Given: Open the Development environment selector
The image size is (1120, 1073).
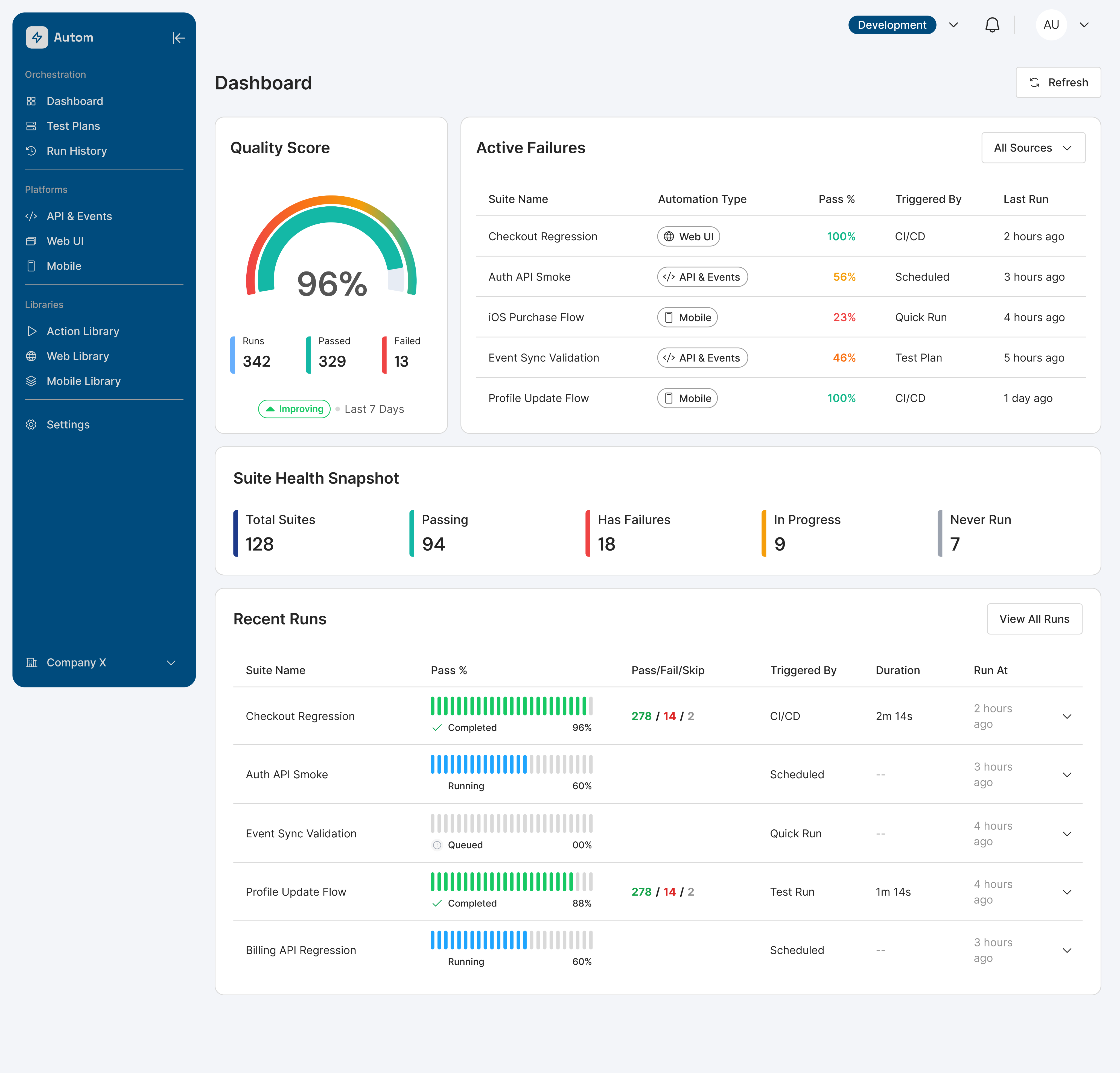Looking at the screenshot, I should coord(892,25).
